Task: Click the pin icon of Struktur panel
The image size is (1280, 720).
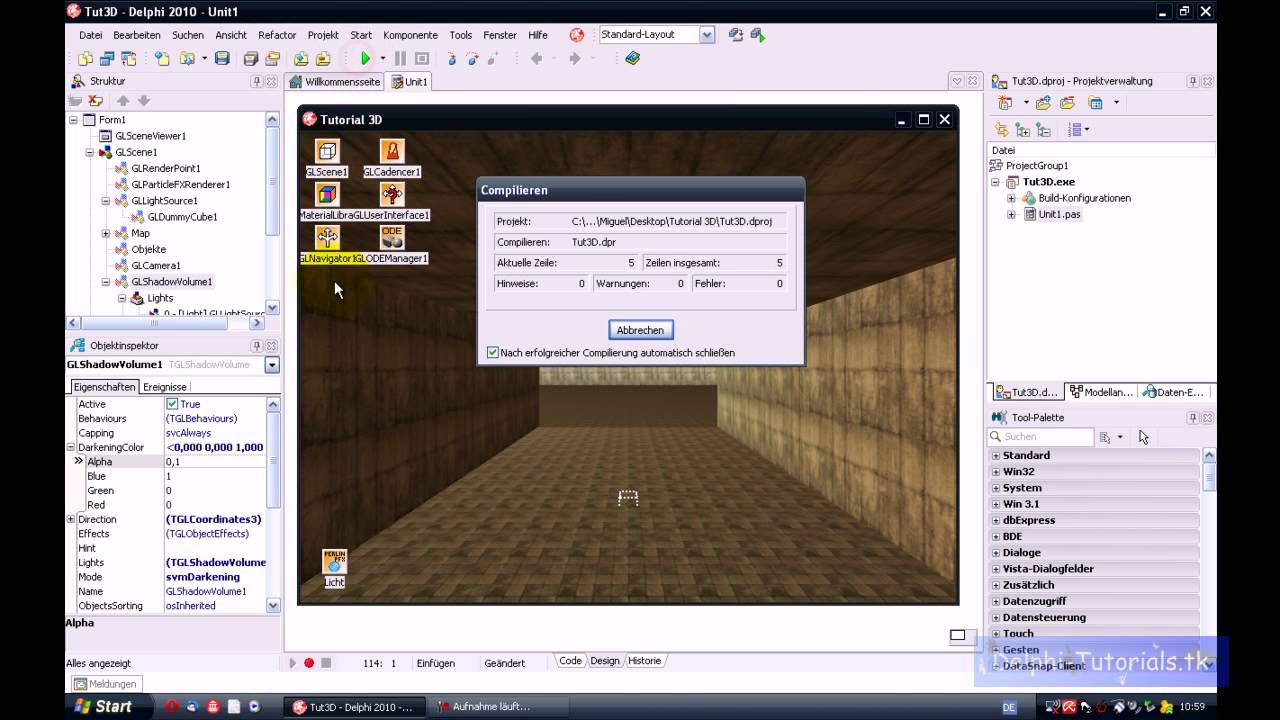Action: [x=257, y=81]
